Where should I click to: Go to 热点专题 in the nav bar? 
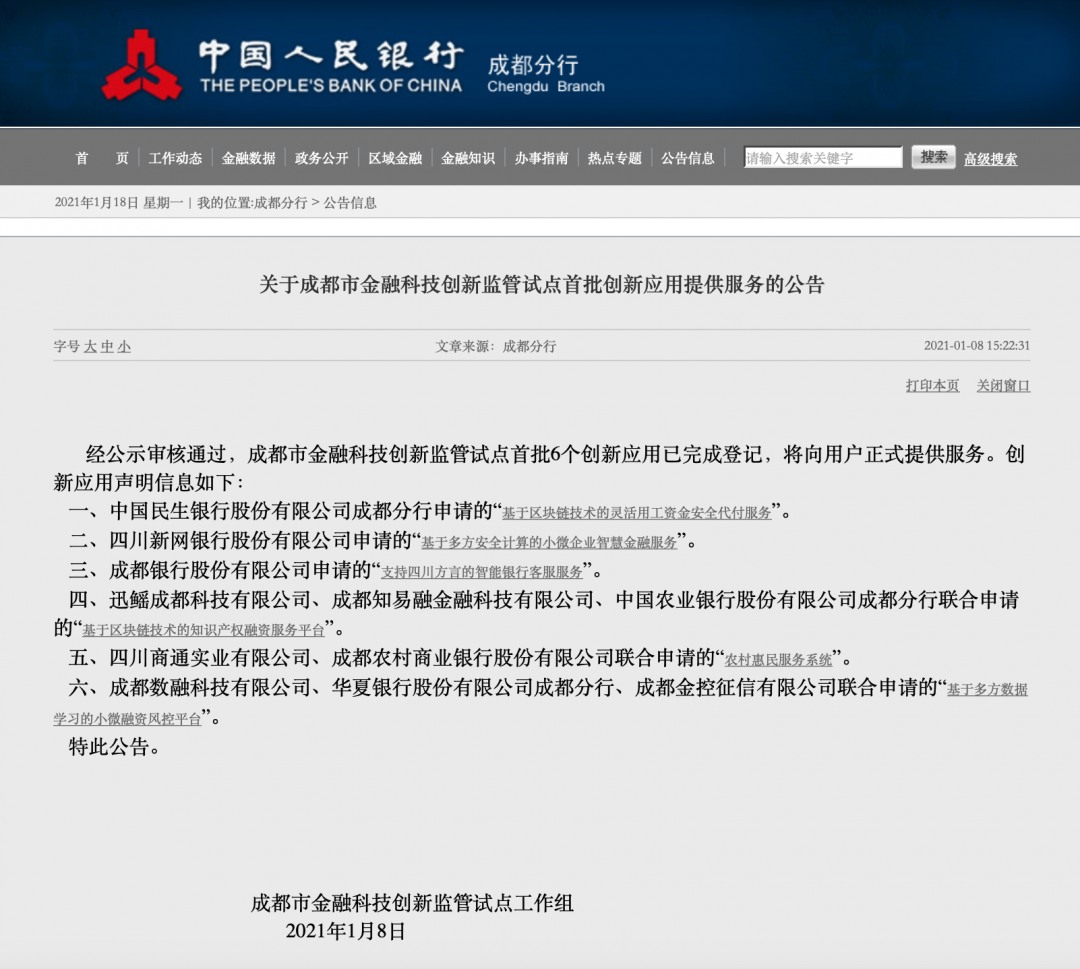[615, 158]
